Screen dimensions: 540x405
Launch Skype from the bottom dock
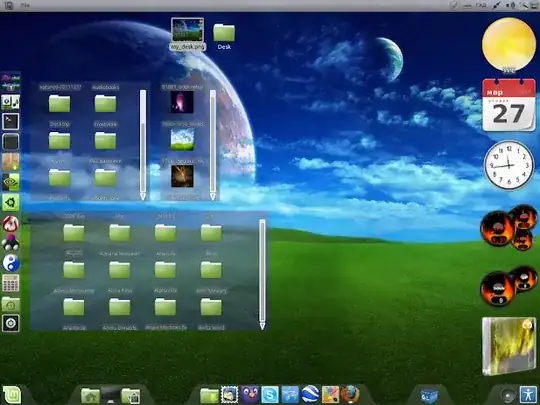point(270,395)
